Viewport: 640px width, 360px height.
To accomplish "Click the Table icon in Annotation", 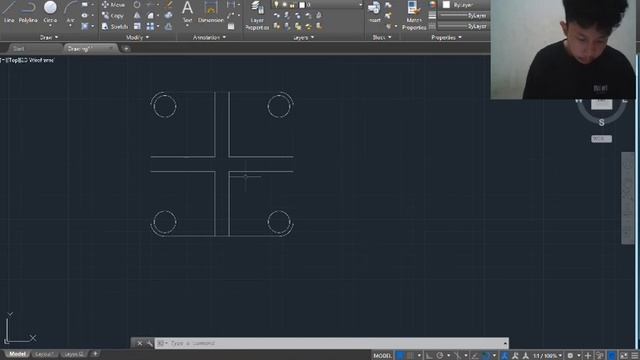I will coord(231,27).
